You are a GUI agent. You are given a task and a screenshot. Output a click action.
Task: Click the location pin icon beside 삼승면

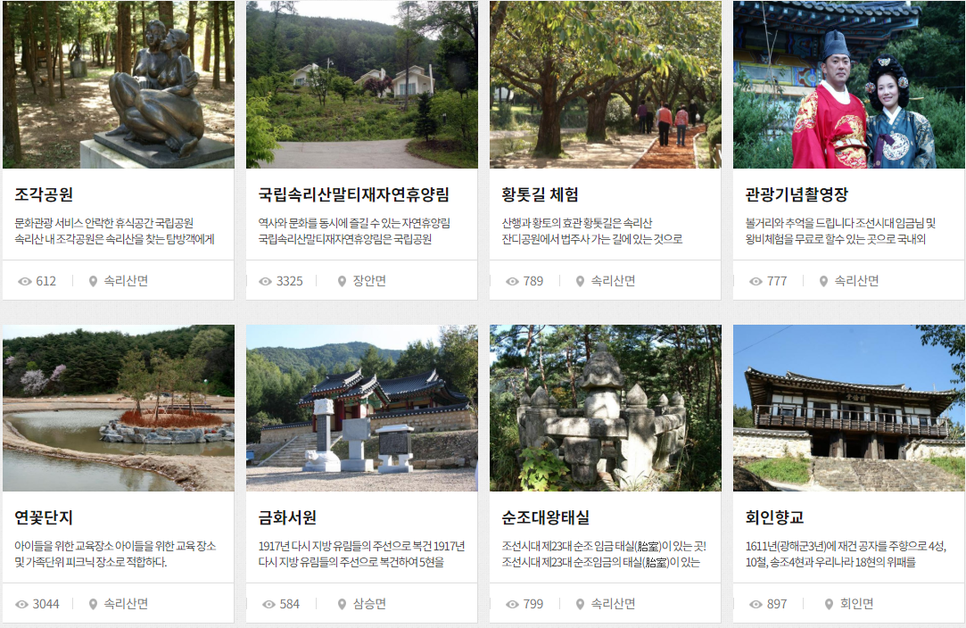click(342, 604)
